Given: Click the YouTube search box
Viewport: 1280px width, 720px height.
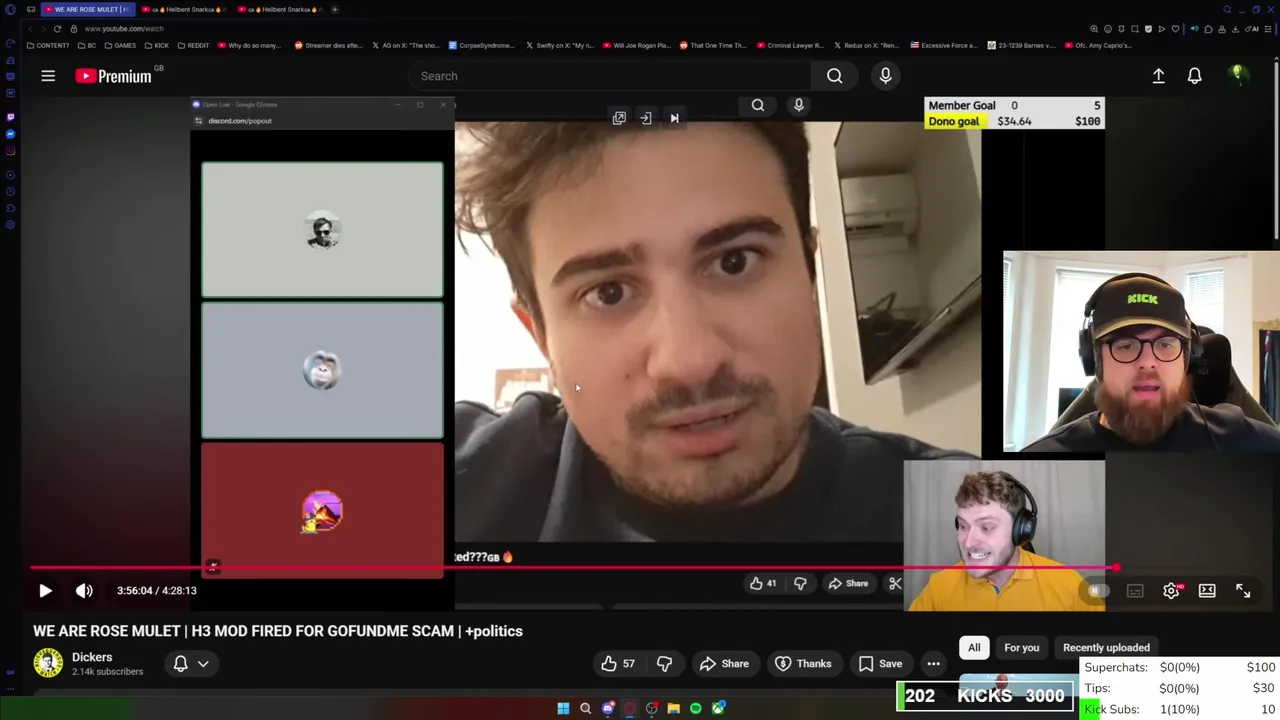Looking at the screenshot, I should [x=612, y=76].
